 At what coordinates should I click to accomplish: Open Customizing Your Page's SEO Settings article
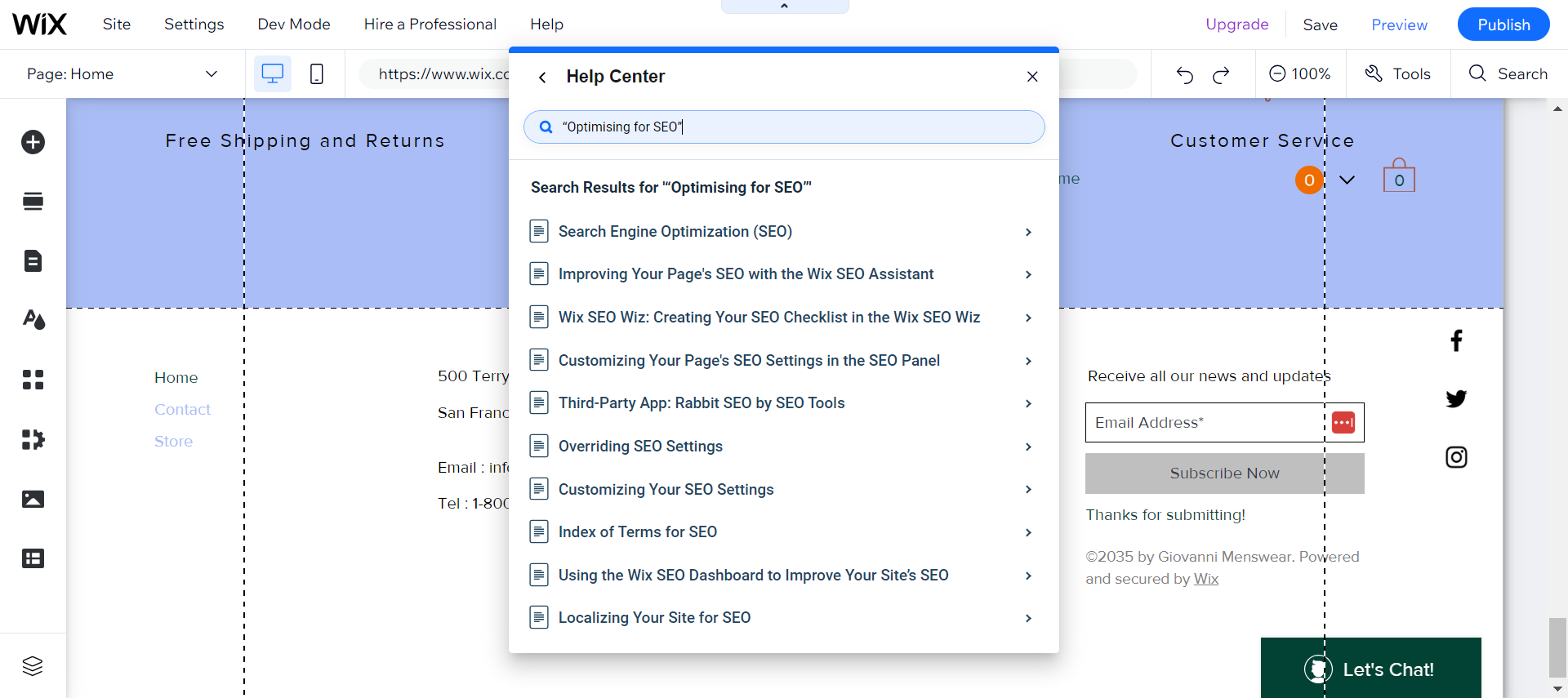tap(783, 361)
